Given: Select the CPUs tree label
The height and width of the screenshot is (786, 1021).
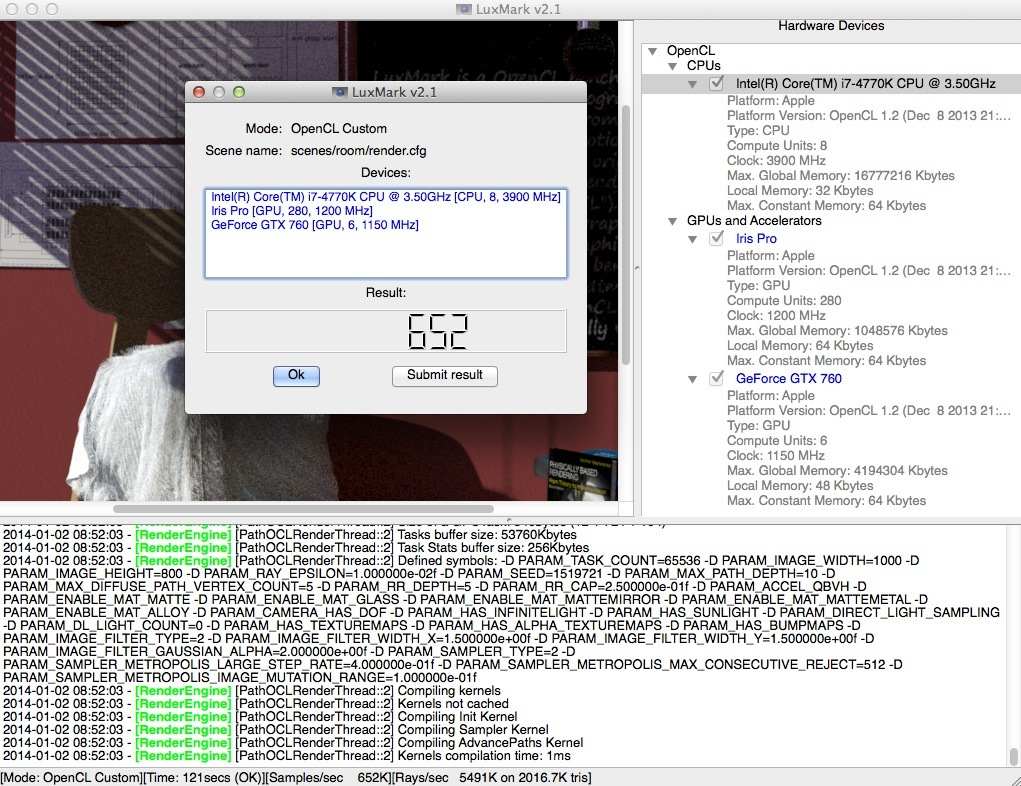Looking at the screenshot, I should [703, 66].
